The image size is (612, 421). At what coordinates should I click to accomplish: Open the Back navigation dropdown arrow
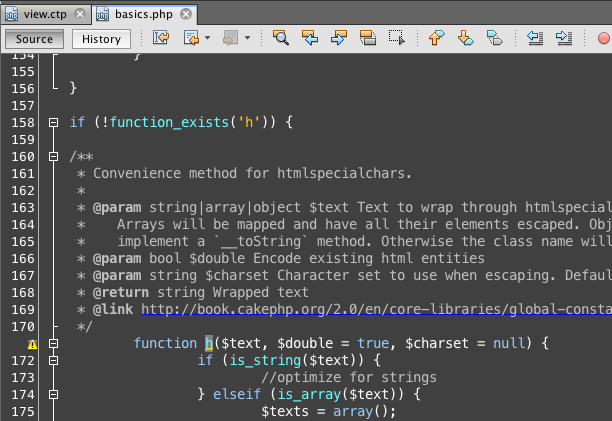[x=208, y=38]
